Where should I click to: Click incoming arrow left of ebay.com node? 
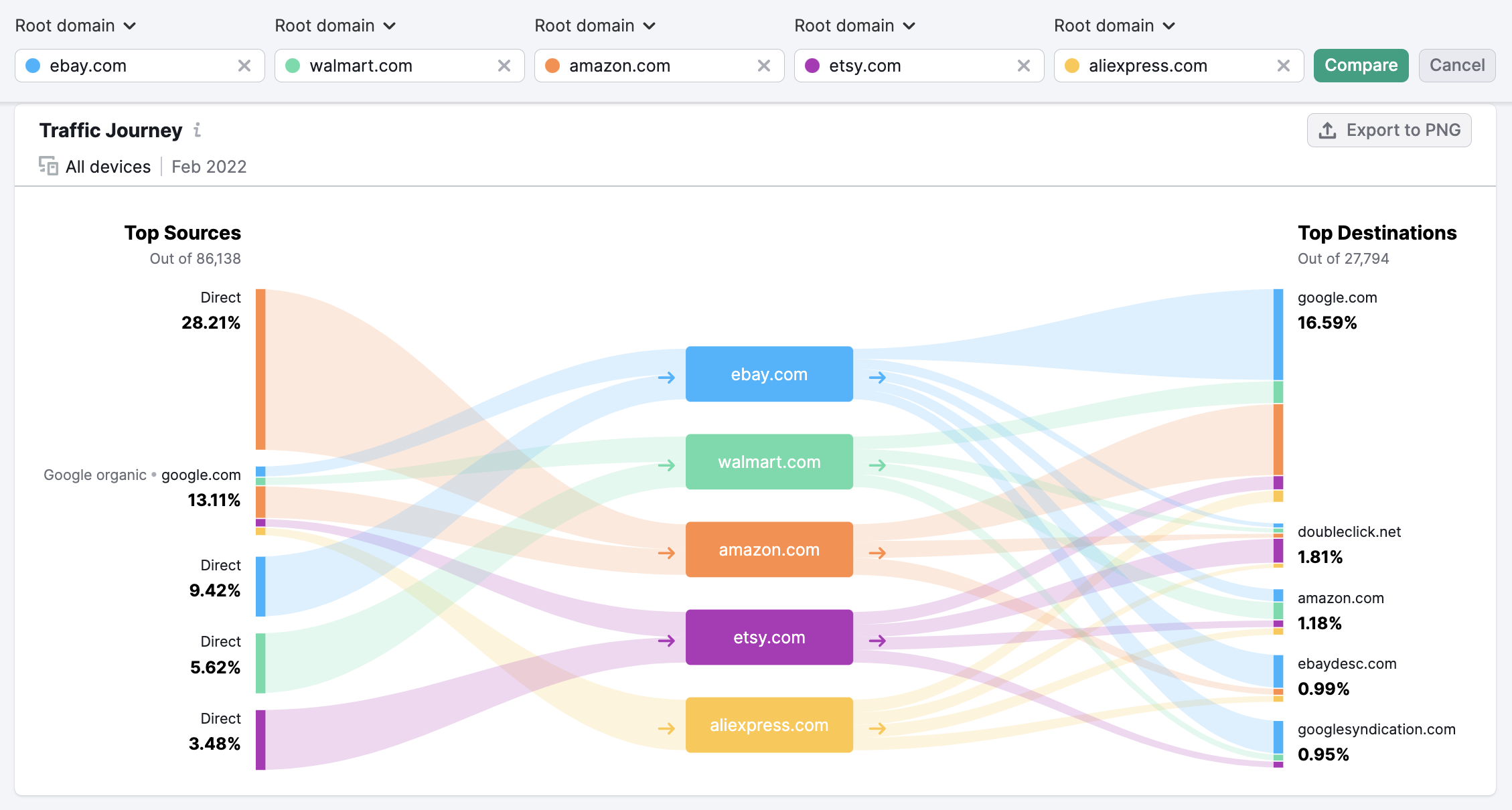(x=666, y=378)
